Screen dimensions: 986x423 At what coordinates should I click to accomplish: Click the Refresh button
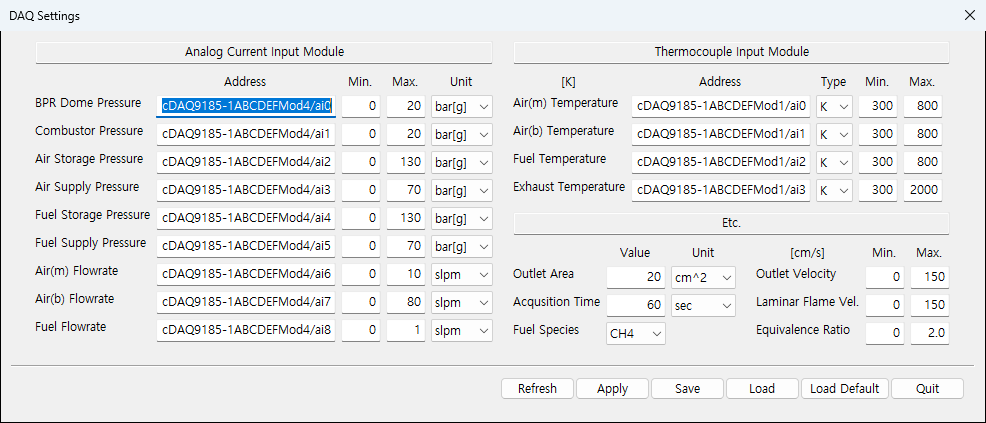click(x=538, y=388)
